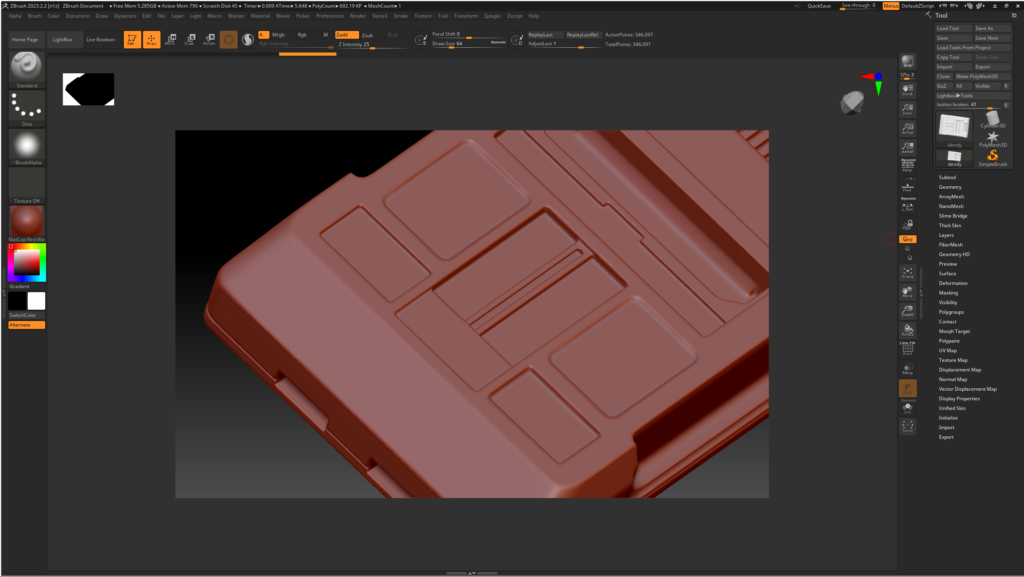Expand the Geometry subpalette
1024x577 pixels.
948,187
